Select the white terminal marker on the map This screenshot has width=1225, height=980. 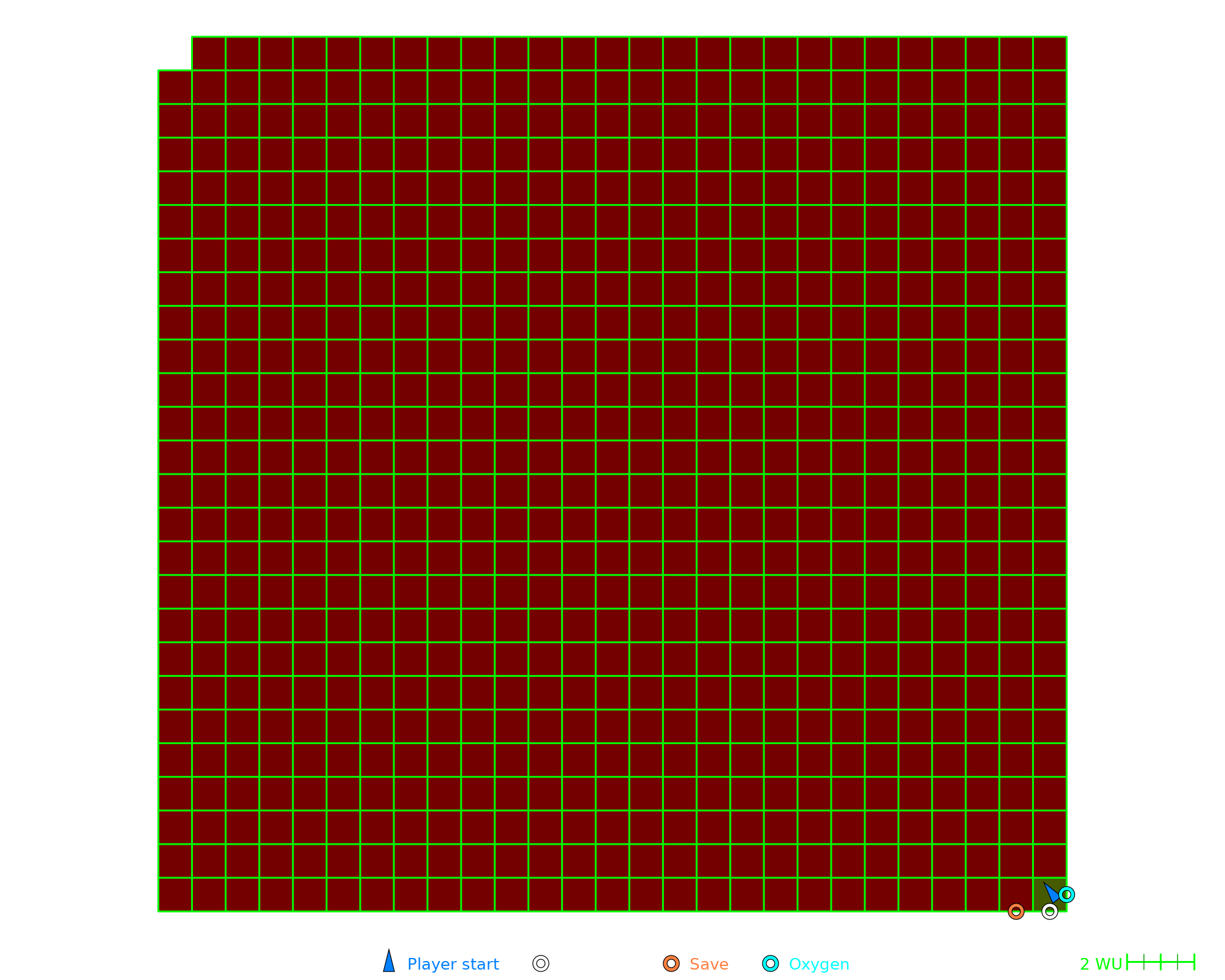pos(1050,912)
